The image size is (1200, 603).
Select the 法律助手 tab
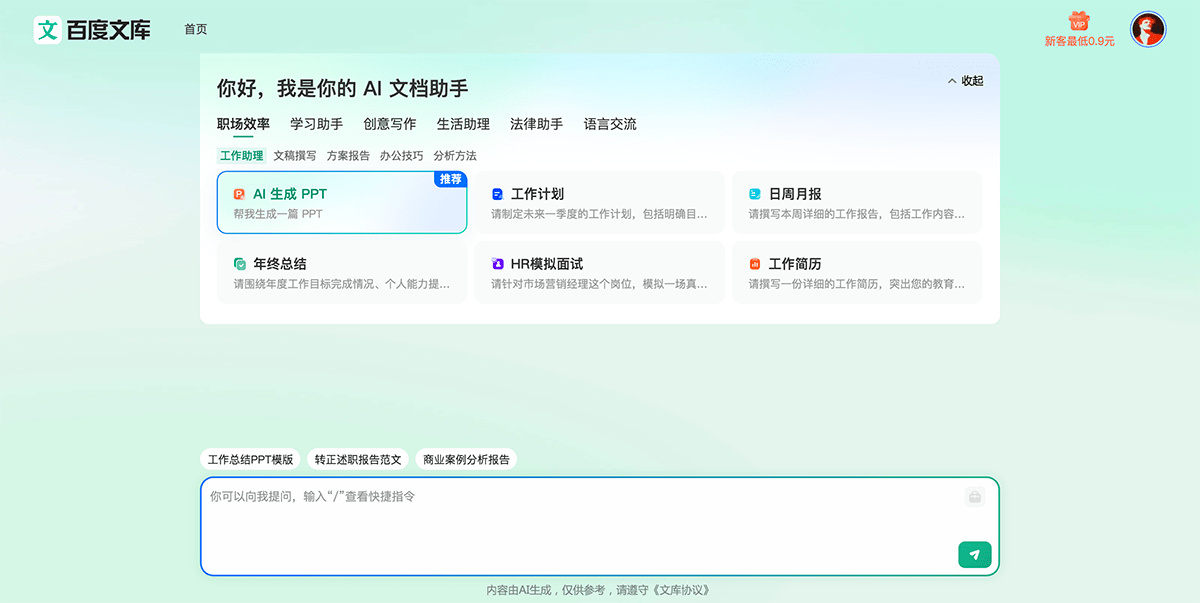536,124
